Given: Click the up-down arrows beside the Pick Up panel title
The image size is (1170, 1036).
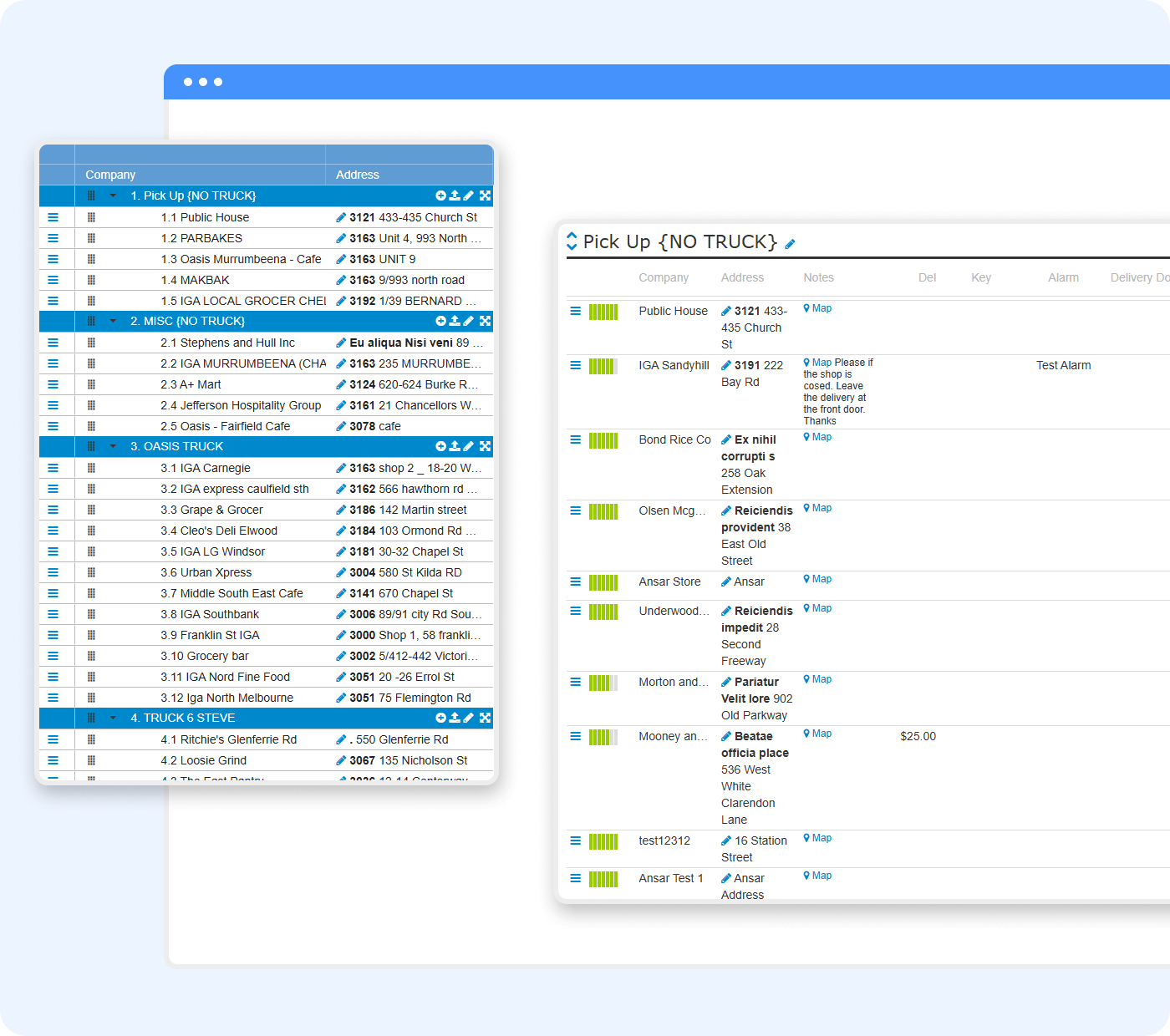Looking at the screenshot, I should click(572, 241).
